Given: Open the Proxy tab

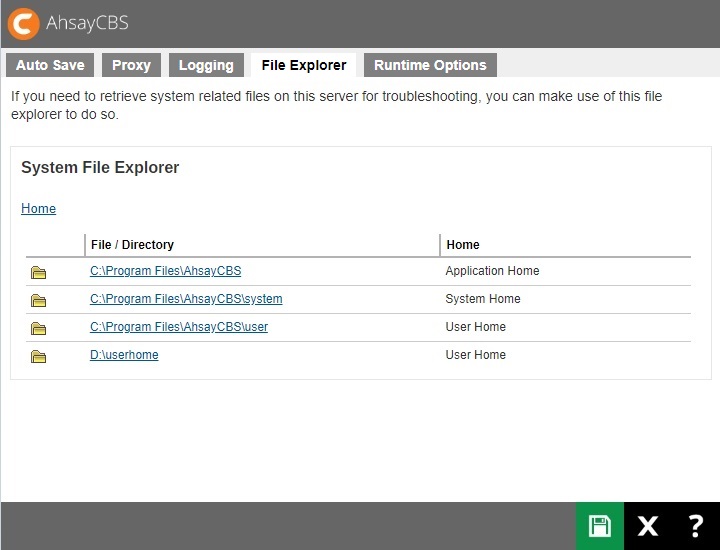Looking at the screenshot, I should pos(131,65).
